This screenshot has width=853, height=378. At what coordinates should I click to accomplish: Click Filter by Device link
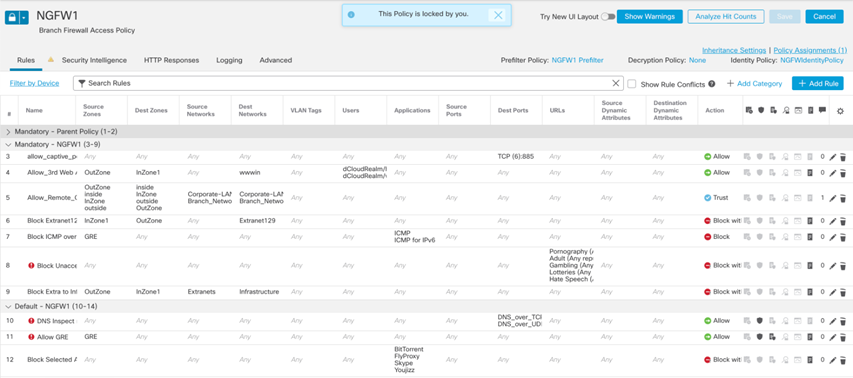tap(34, 83)
